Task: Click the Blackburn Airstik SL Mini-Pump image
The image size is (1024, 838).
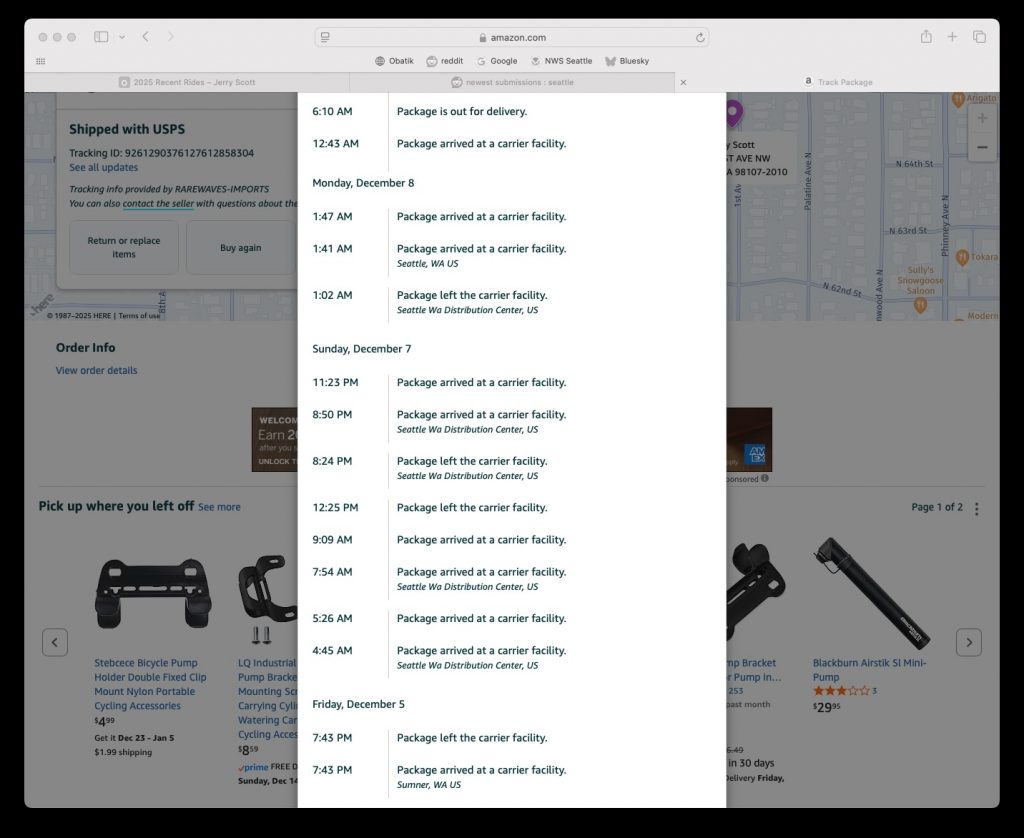Action: pyautogui.click(x=870, y=592)
